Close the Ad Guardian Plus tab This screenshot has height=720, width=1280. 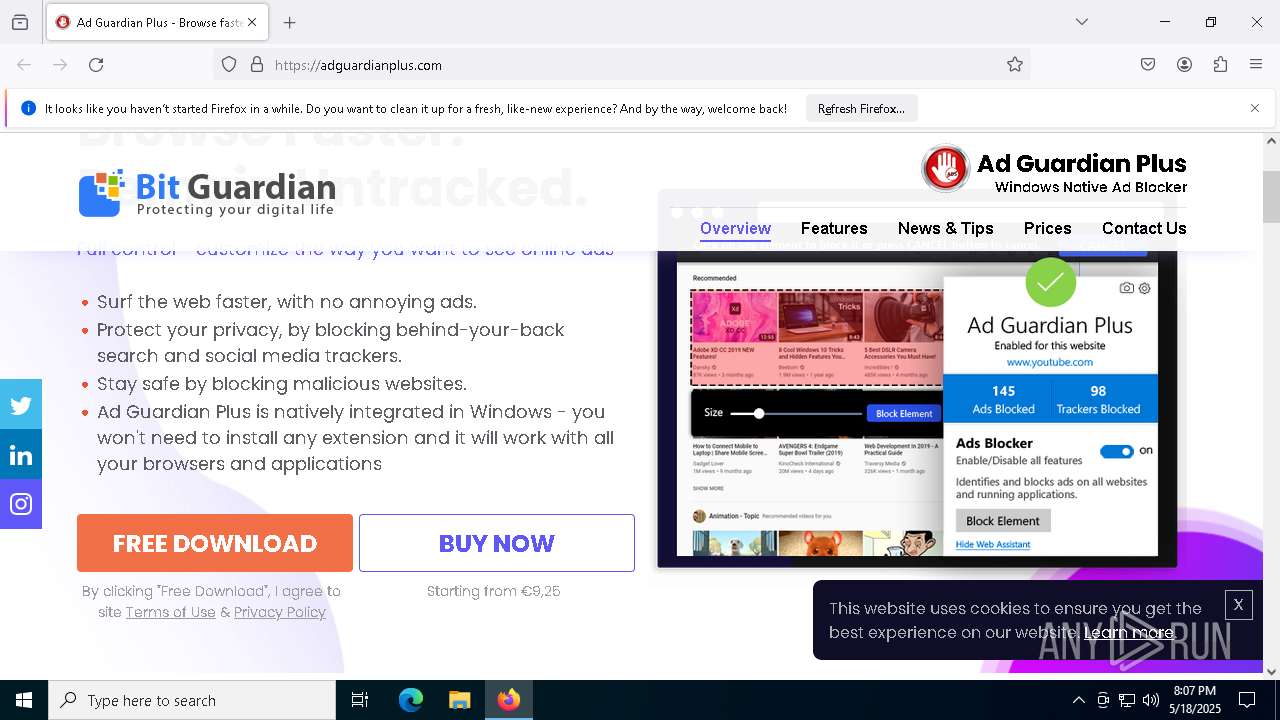coord(252,22)
